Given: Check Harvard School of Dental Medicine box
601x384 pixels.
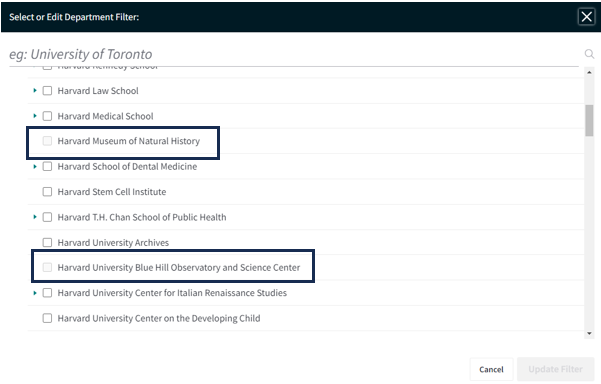Looking at the screenshot, I should tap(47, 166).
